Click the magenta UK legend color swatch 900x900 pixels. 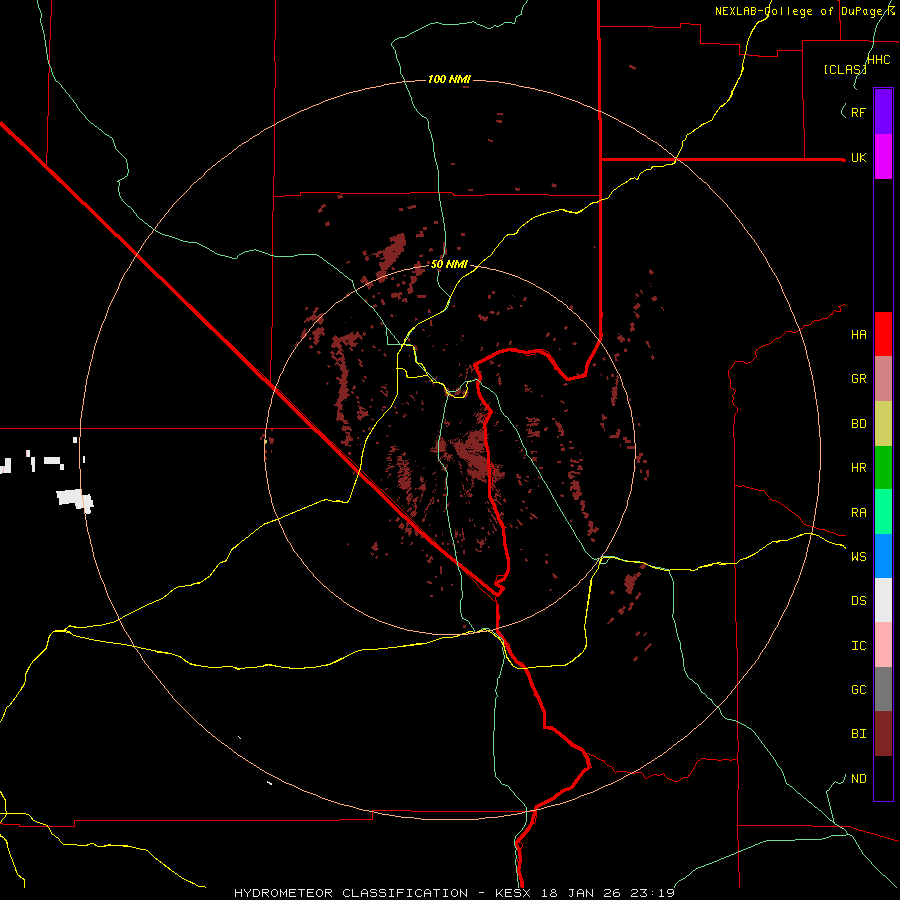pyautogui.click(x=883, y=157)
